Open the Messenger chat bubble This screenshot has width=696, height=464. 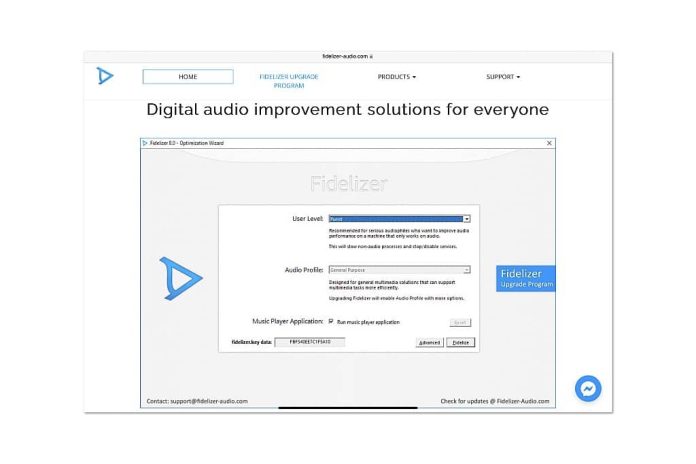(588, 389)
